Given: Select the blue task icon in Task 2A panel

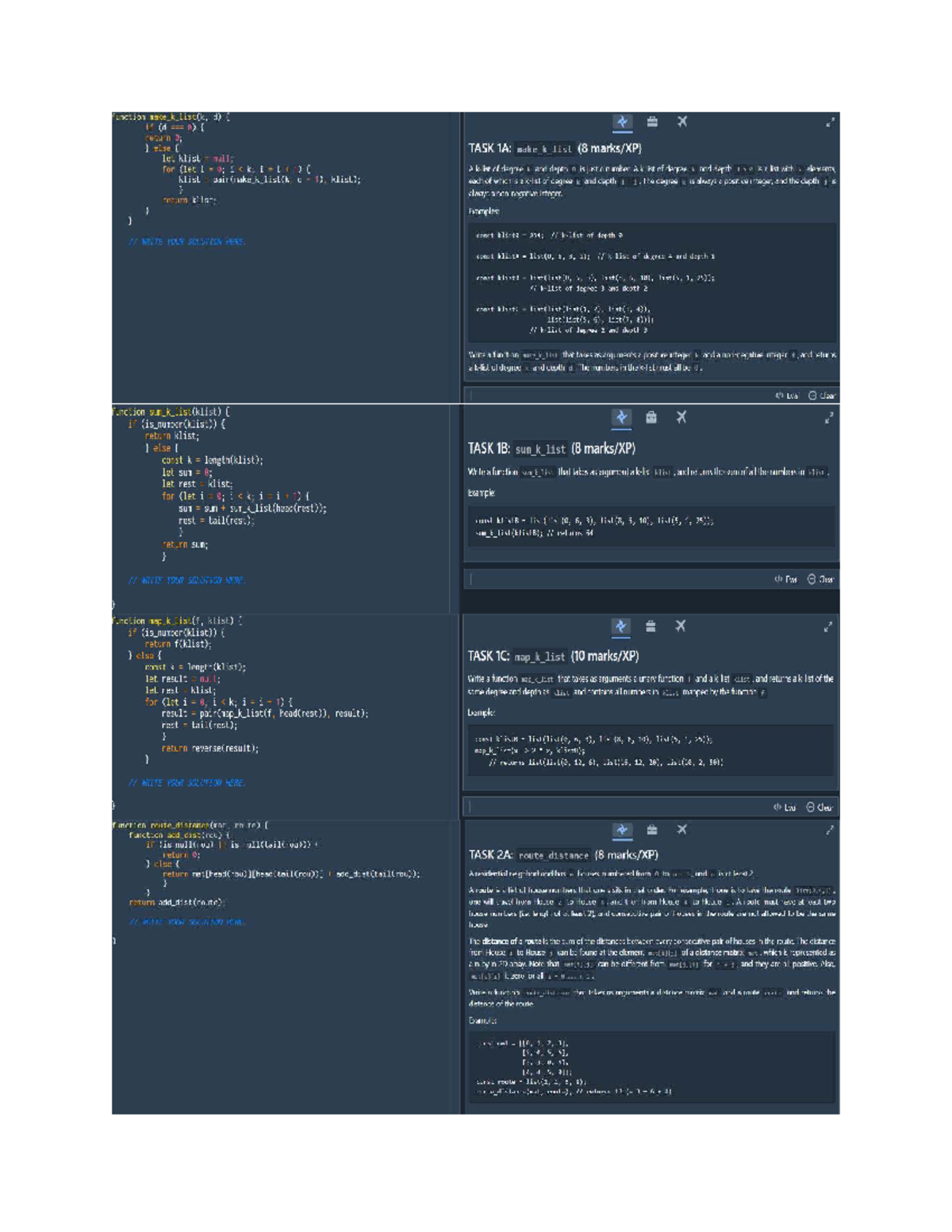Looking at the screenshot, I should click(x=623, y=831).
